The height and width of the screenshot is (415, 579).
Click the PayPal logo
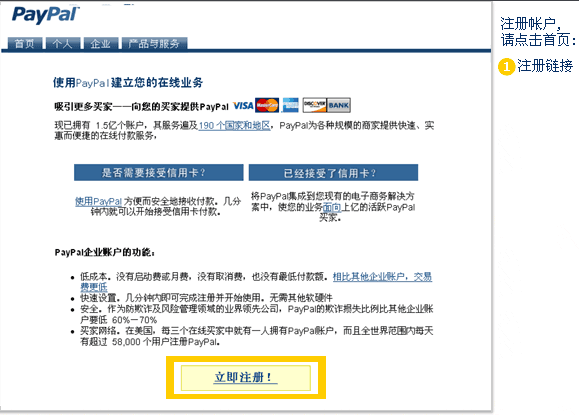point(45,15)
